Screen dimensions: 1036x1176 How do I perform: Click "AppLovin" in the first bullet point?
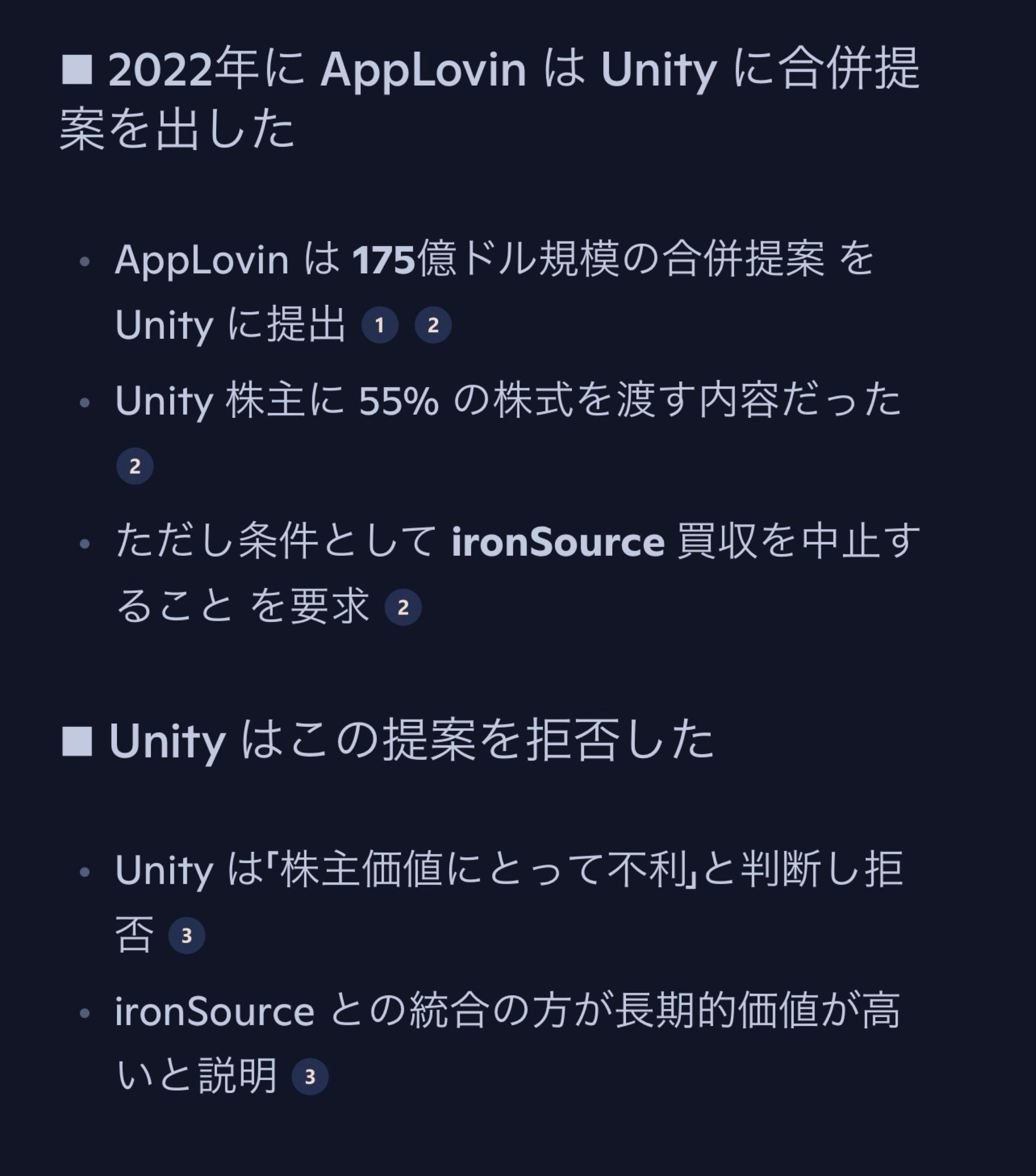coord(202,260)
